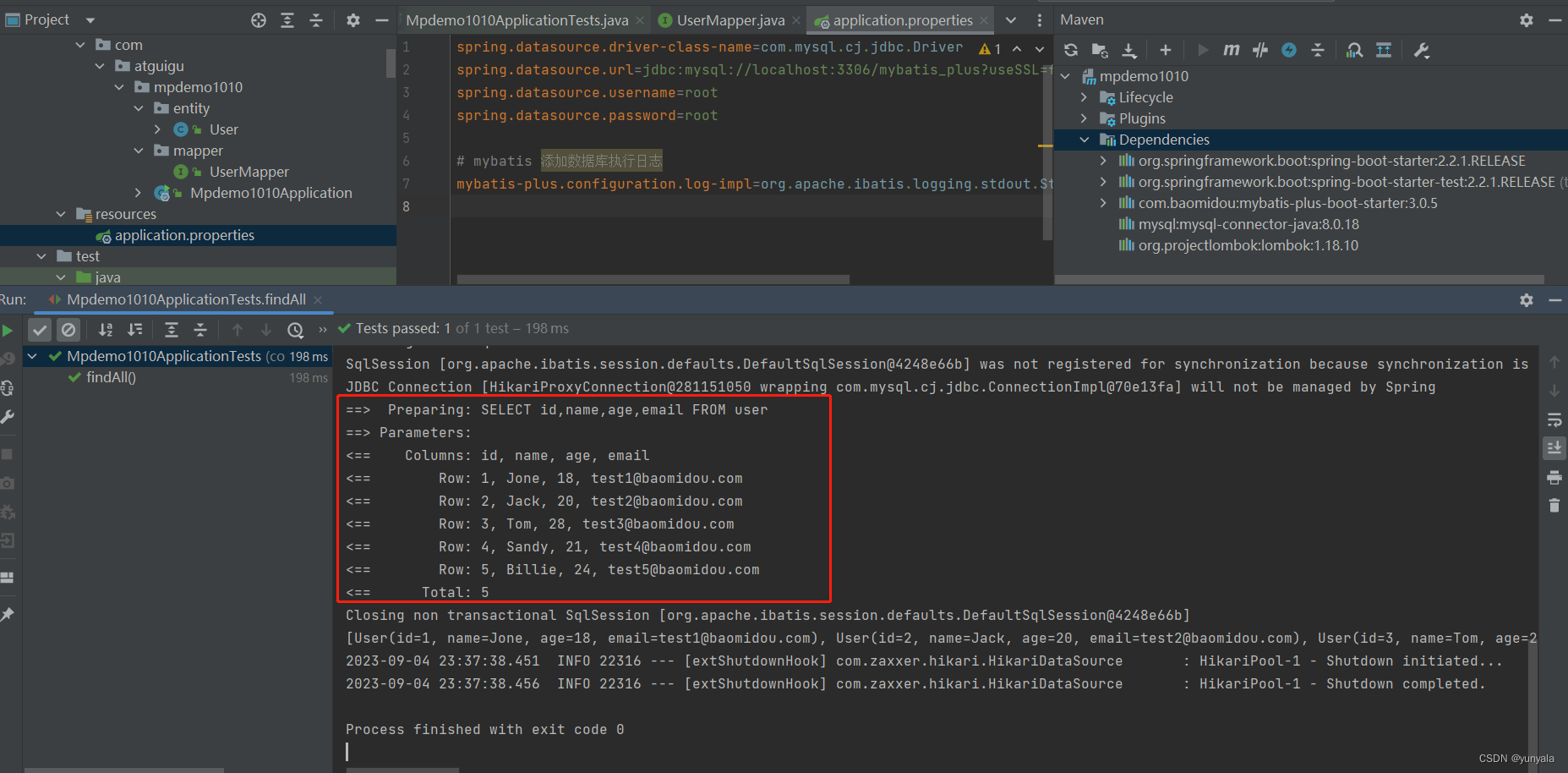
Task: Close the findAll run tab
Action: point(318,300)
